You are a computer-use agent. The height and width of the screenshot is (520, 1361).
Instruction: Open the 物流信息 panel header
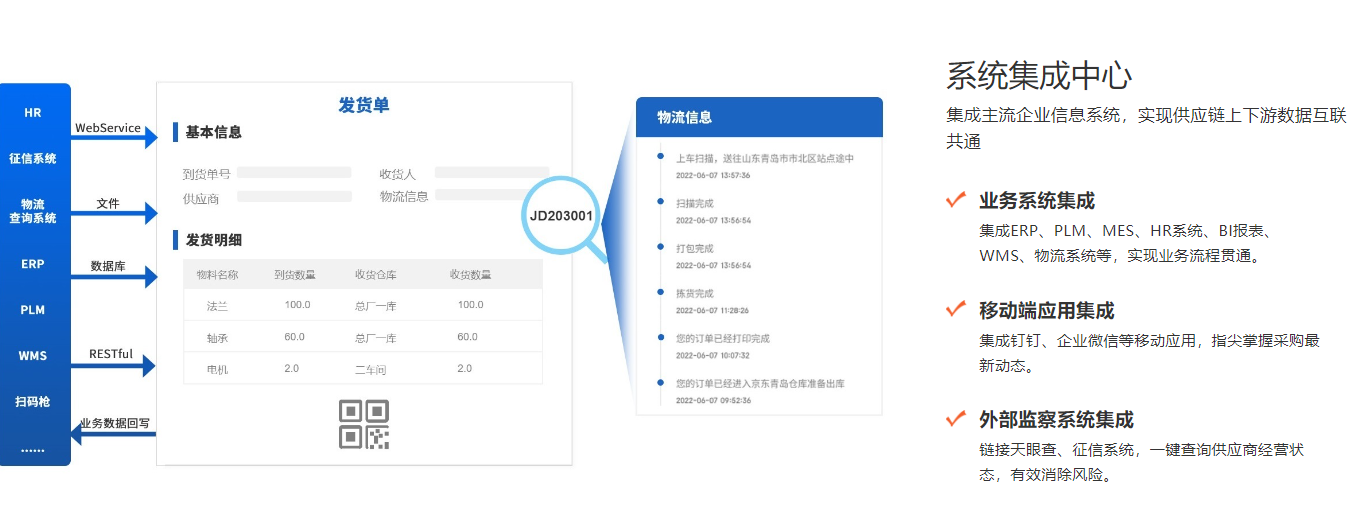(x=759, y=117)
